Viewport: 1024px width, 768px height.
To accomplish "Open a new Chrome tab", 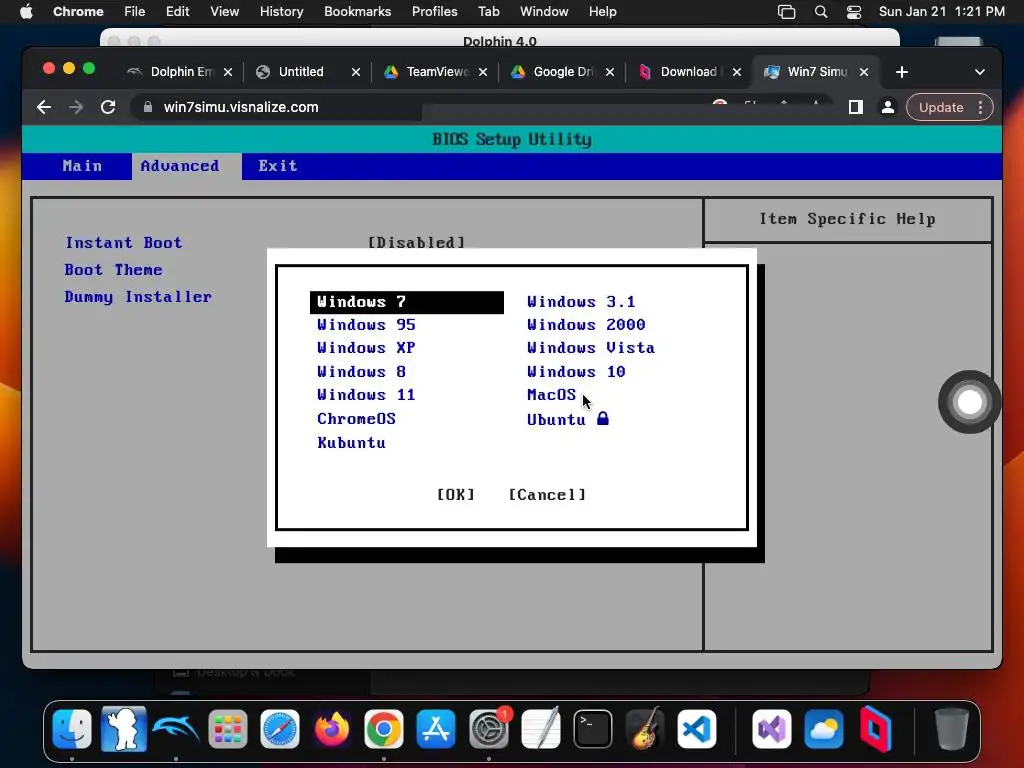I will tap(902, 72).
